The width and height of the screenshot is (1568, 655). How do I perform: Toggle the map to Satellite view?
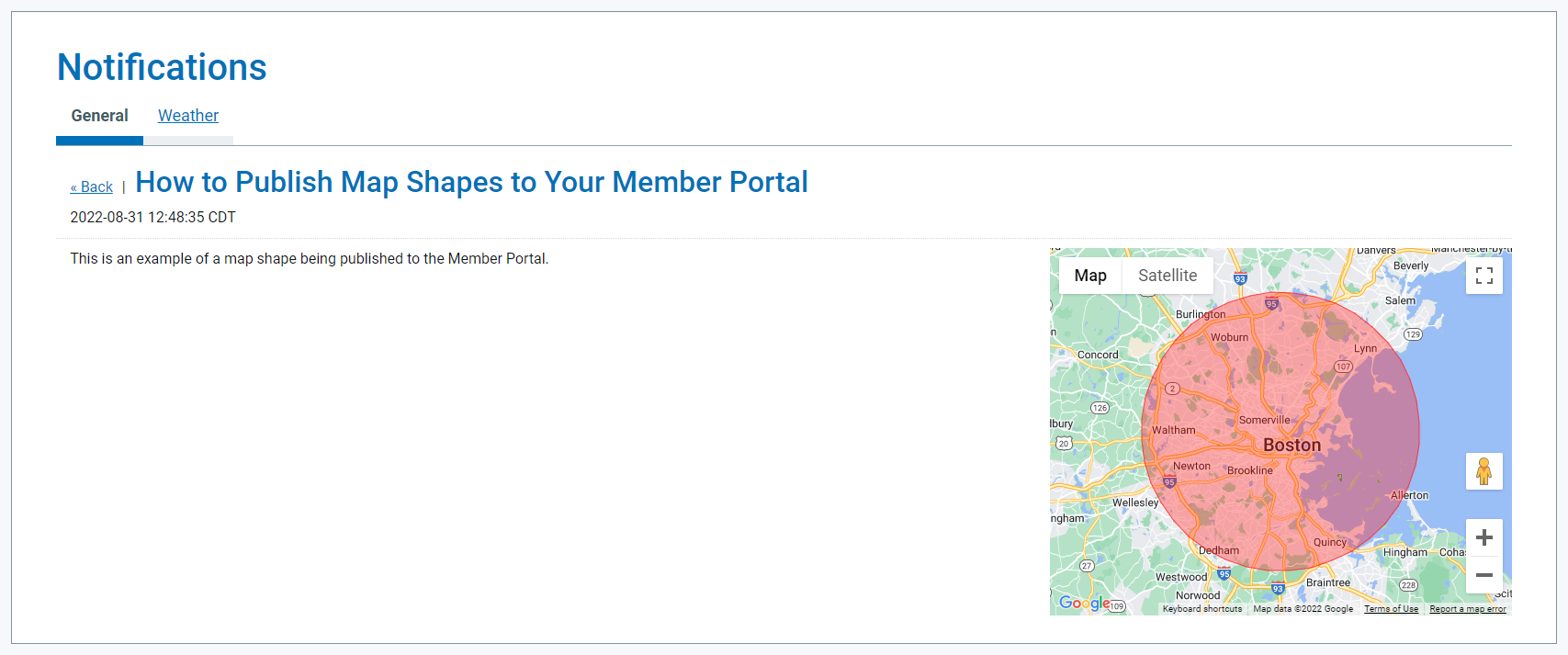(x=1168, y=275)
